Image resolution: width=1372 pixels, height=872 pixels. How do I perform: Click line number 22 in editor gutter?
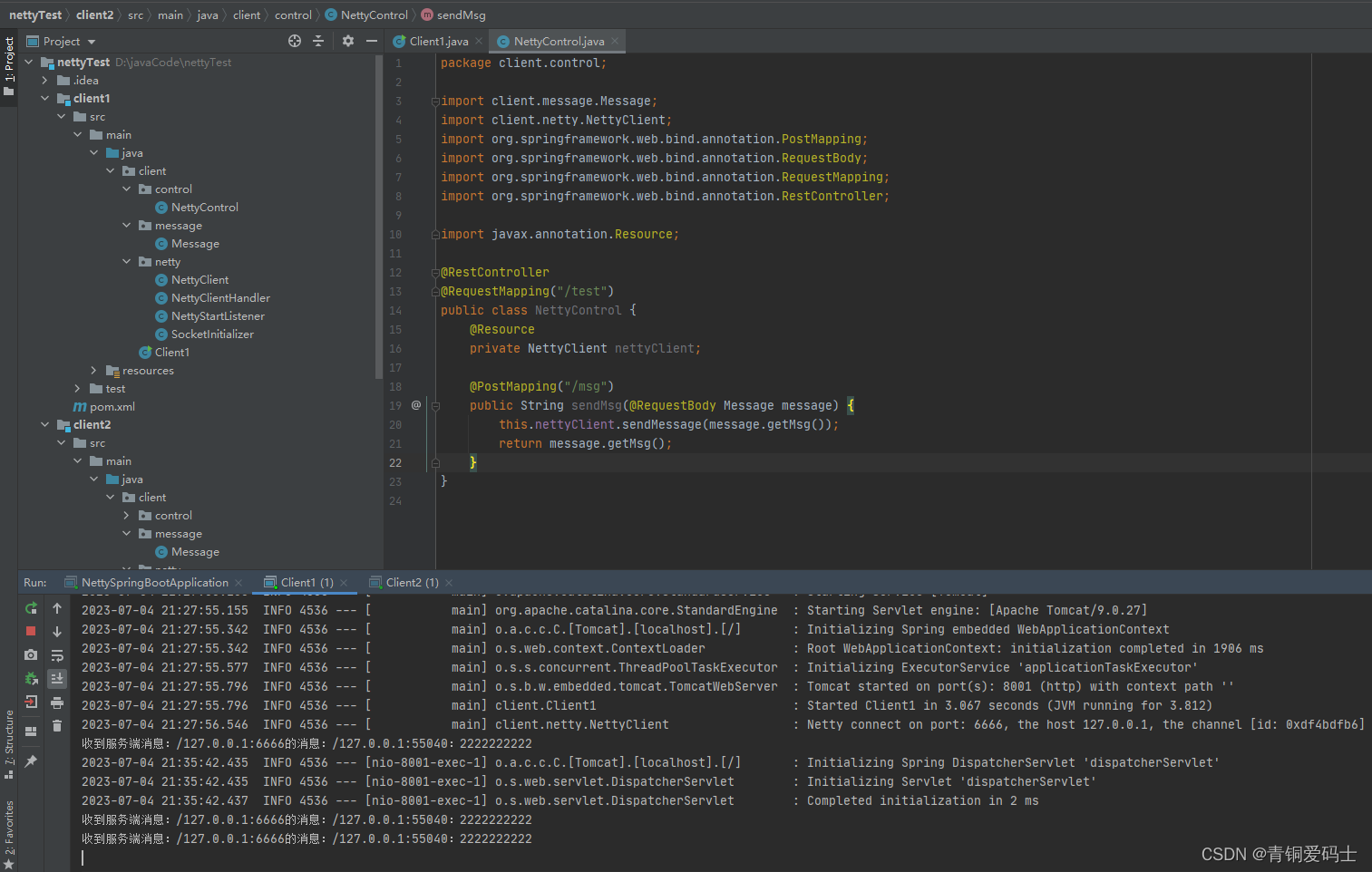[x=395, y=462]
